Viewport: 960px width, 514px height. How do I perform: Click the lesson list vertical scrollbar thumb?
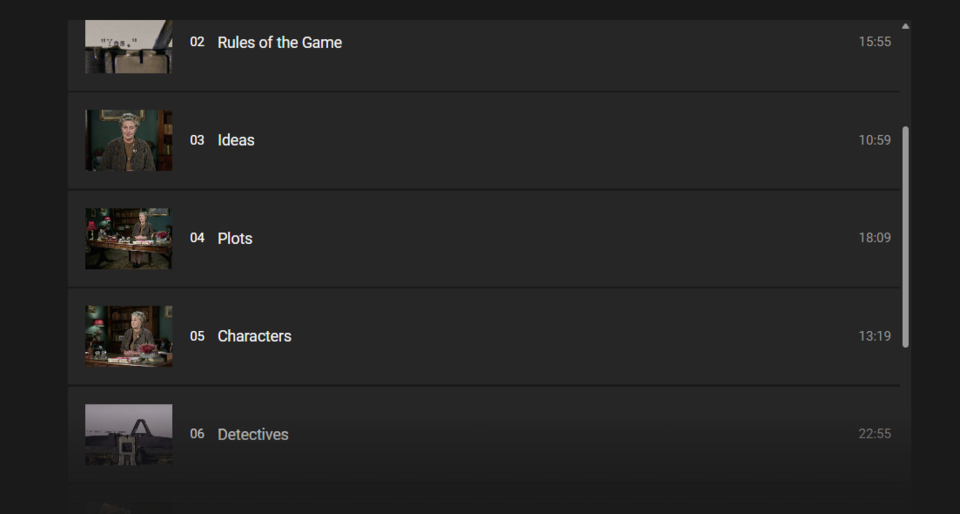(906, 236)
